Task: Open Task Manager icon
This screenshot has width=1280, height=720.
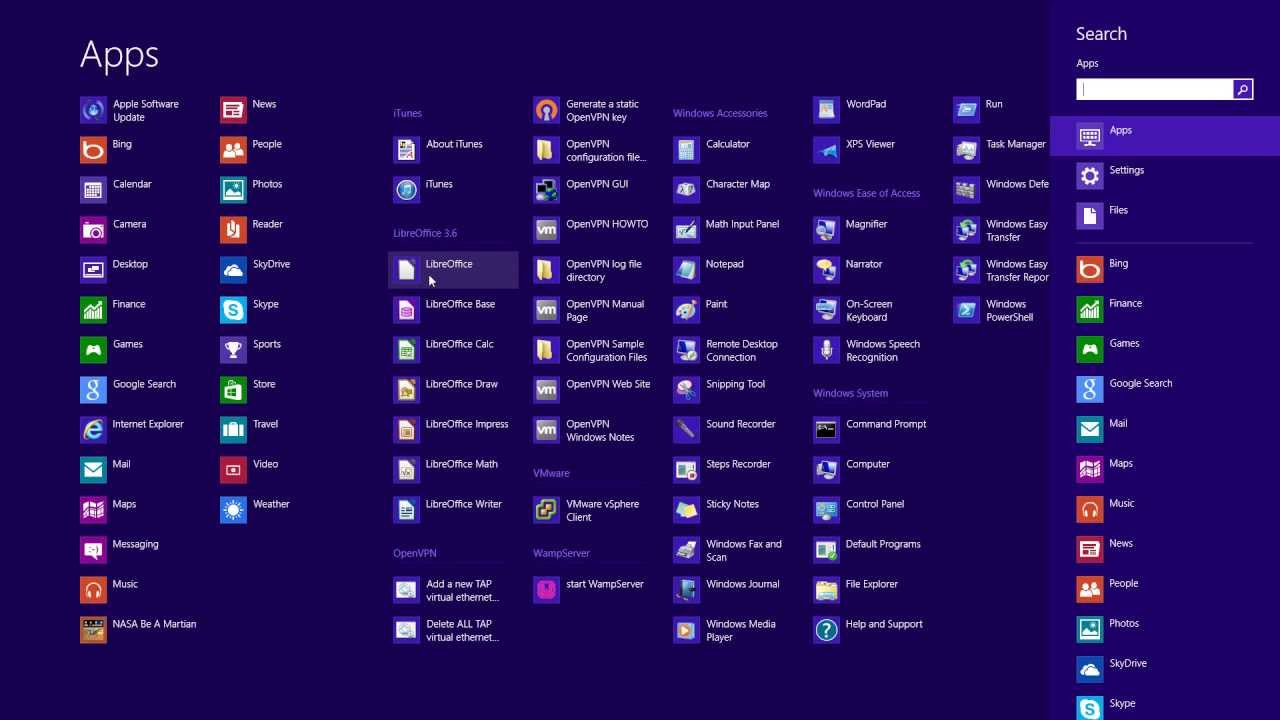Action: click(966, 150)
